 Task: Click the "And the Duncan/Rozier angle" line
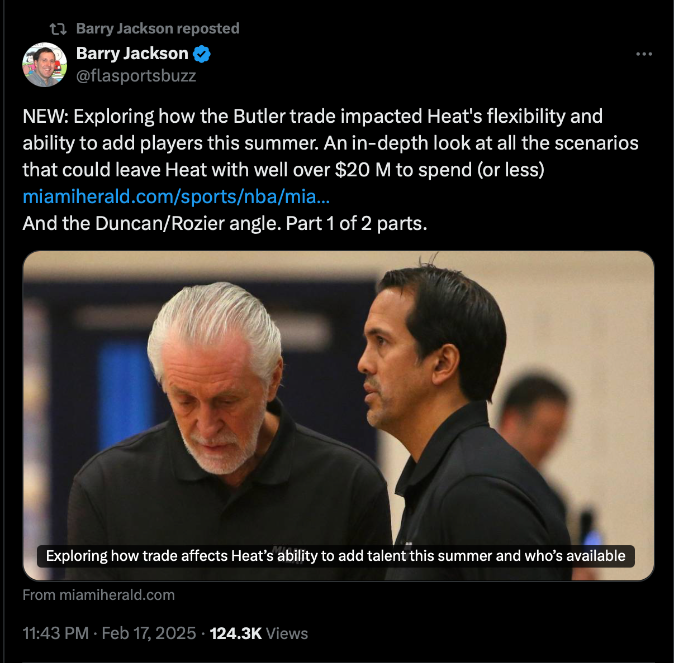tap(148, 223)
